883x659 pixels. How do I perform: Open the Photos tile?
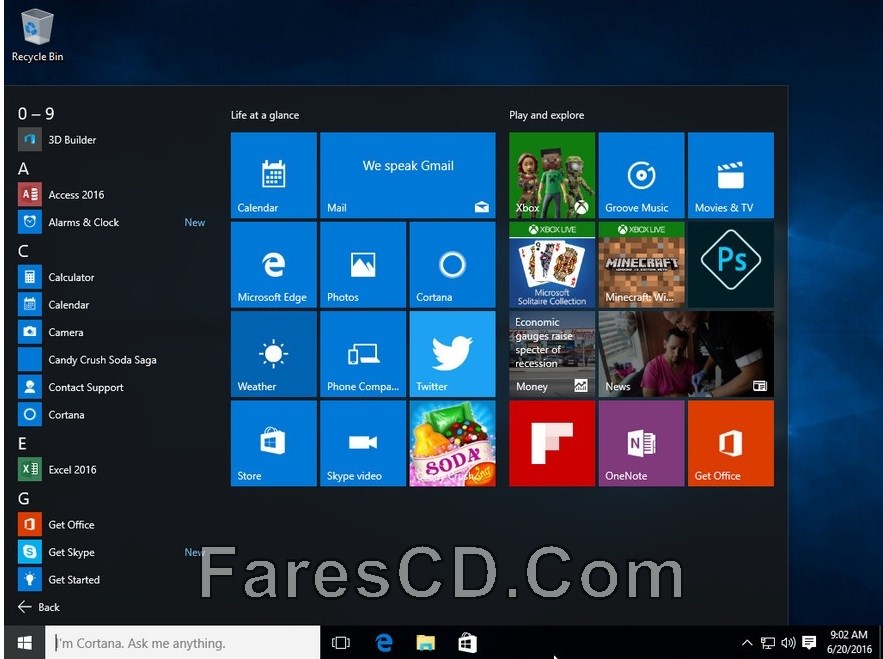[x=363, y=265]
